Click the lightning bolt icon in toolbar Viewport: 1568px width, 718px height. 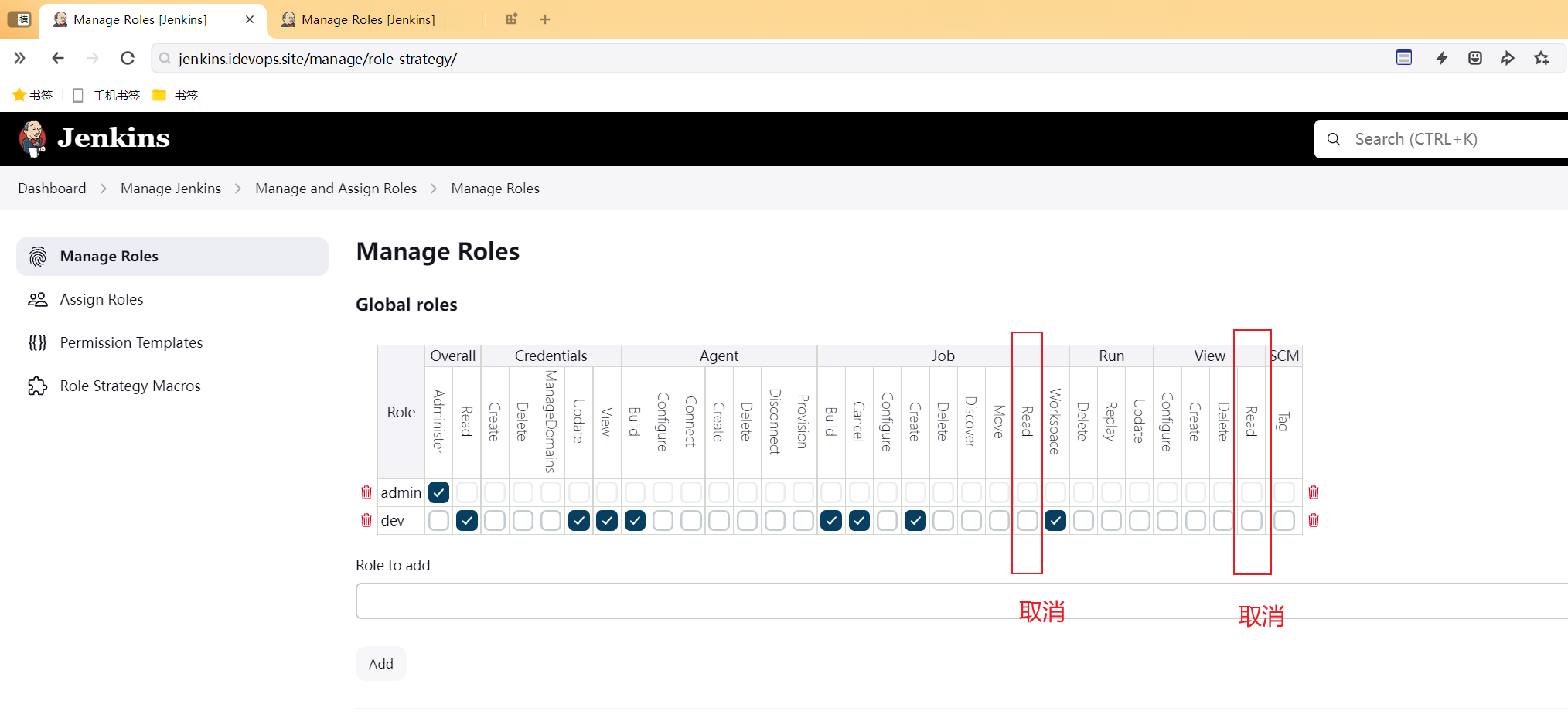(1442, 58)
